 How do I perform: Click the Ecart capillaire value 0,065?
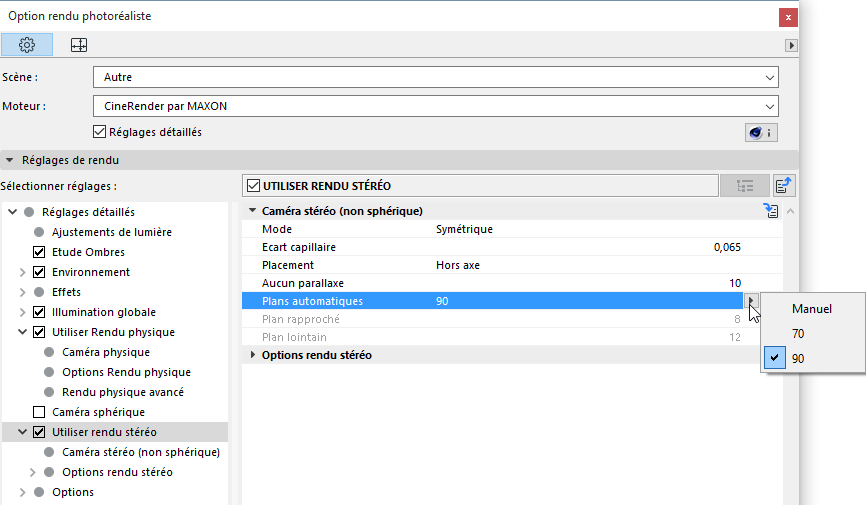727,247
